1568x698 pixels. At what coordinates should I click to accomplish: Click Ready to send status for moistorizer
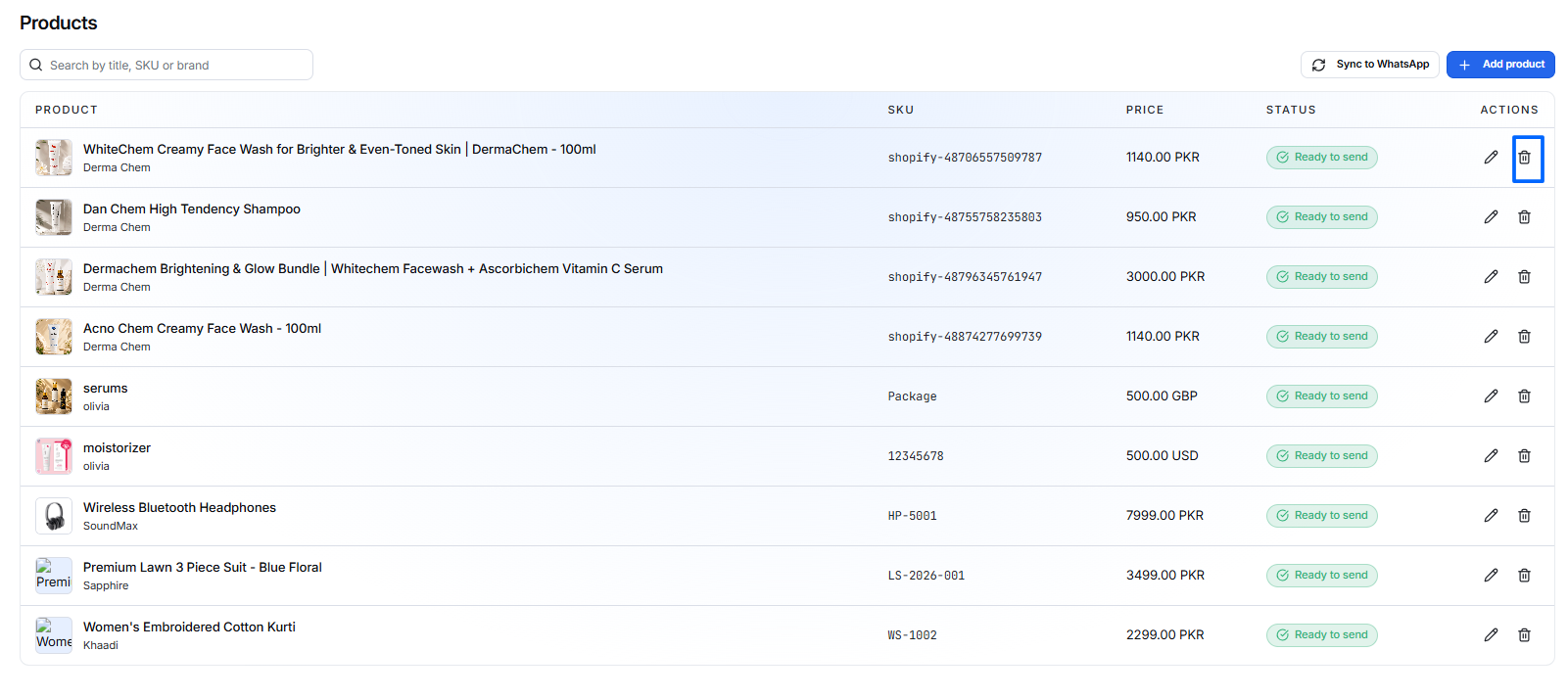pos(1322,456)
